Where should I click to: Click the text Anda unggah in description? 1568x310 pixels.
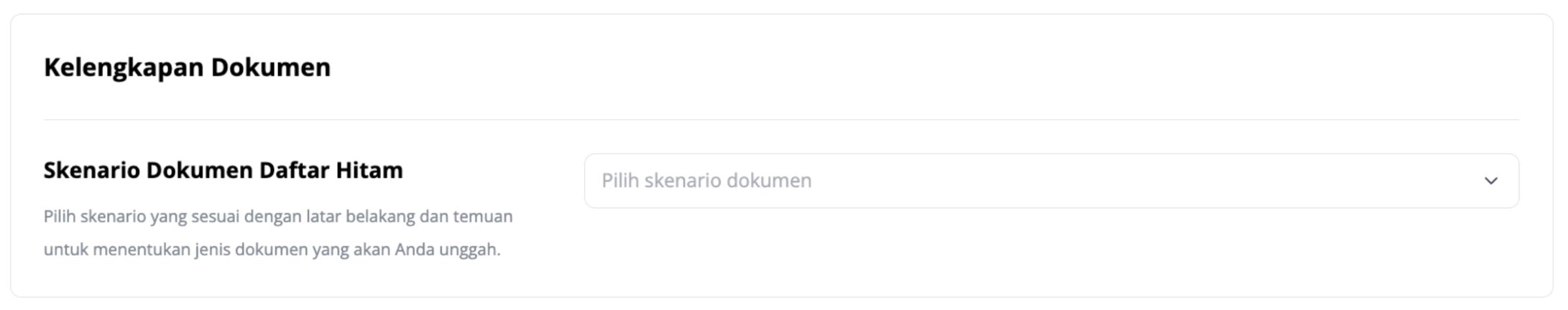(447, 250)
